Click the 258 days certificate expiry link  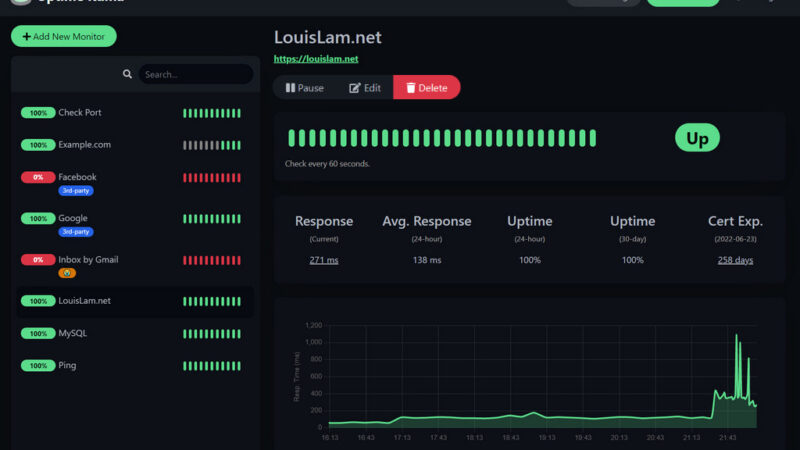pyautogui.click(x=735, y=260)
